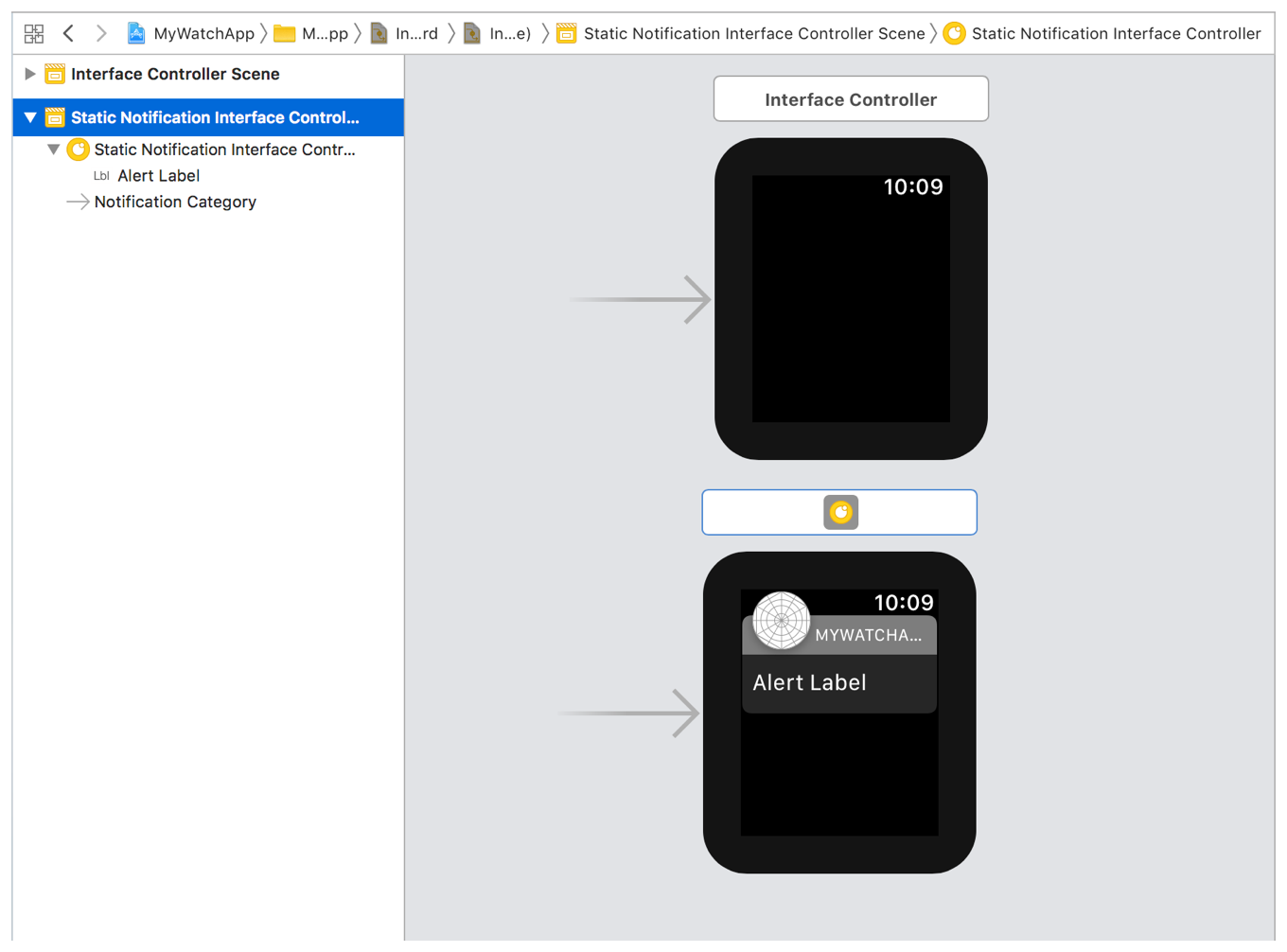1287x952 pixels.
Task: Click the Alert Label Lbl icon in outline
Action: 101,176
